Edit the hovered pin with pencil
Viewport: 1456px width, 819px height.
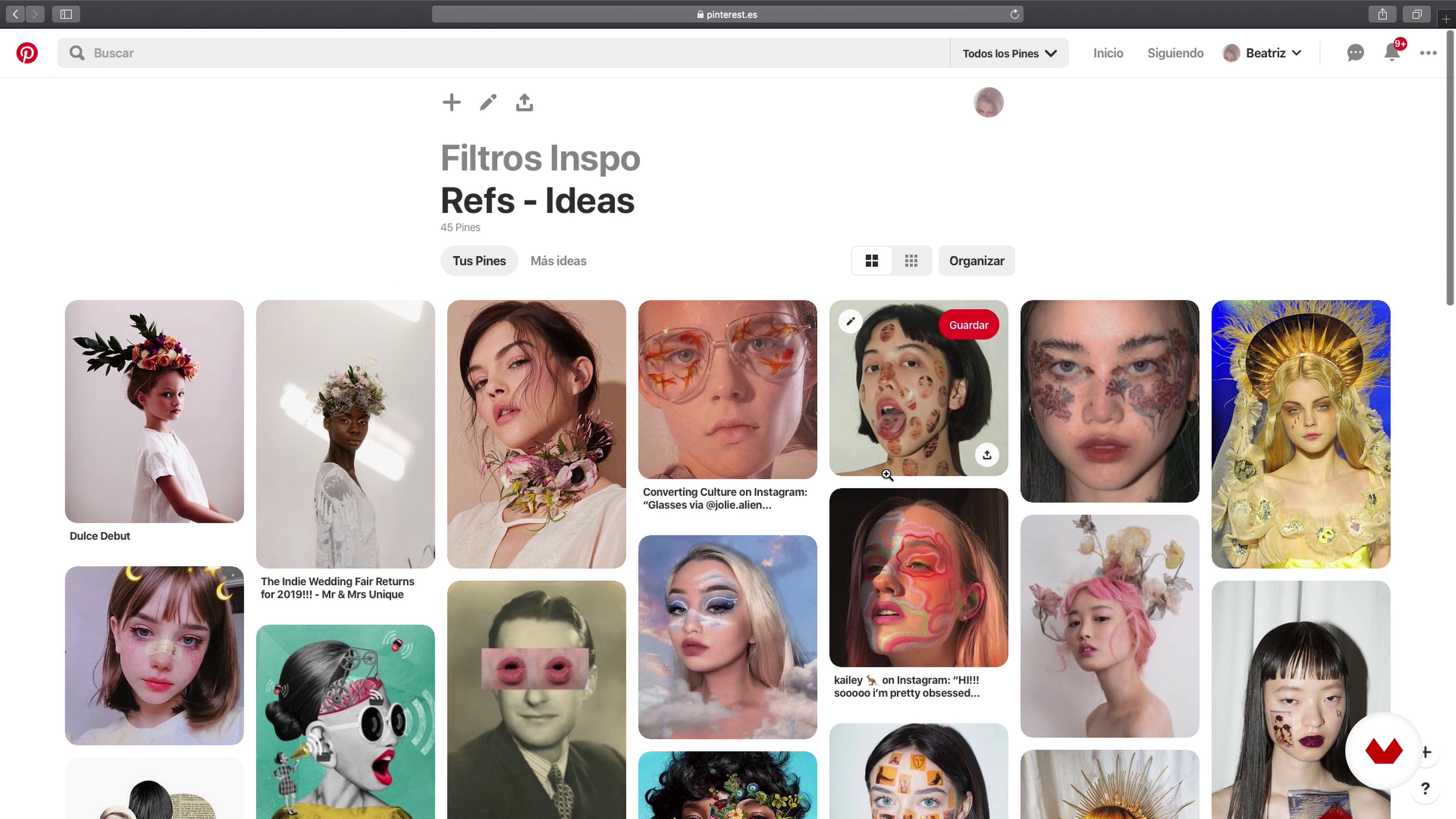coord(850,322)
